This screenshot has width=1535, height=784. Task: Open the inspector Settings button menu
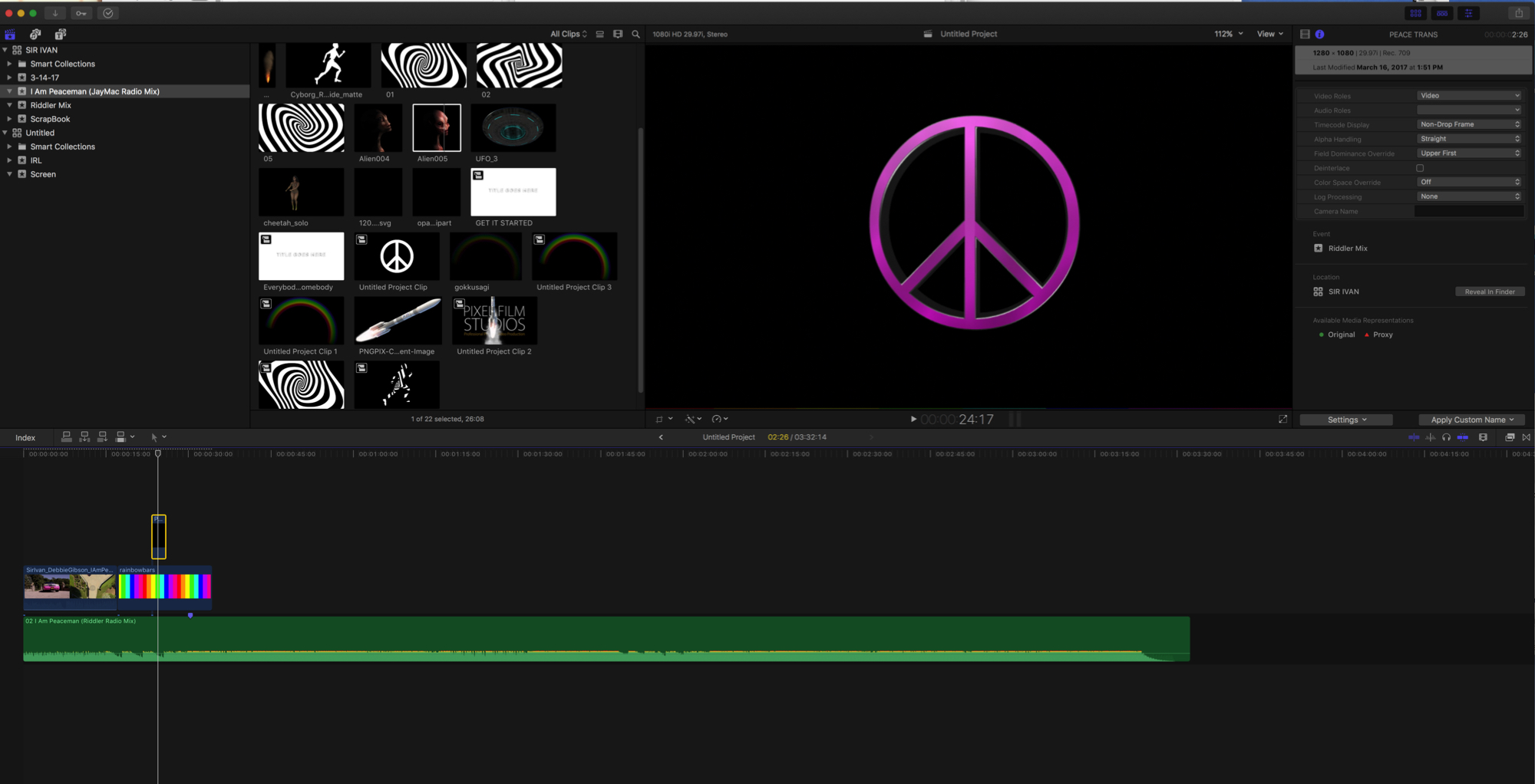(1346, 420)
